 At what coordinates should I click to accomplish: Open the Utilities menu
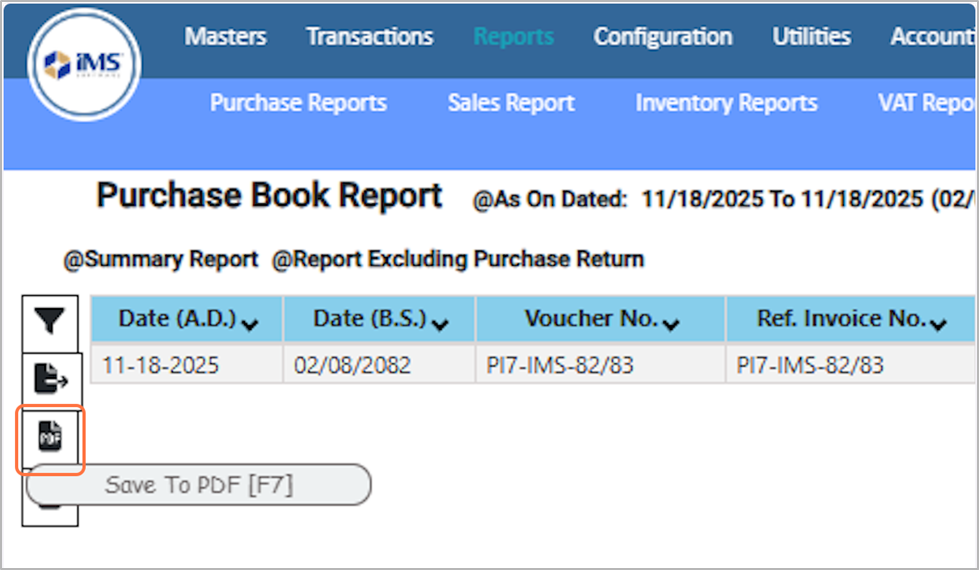(811, 37)
